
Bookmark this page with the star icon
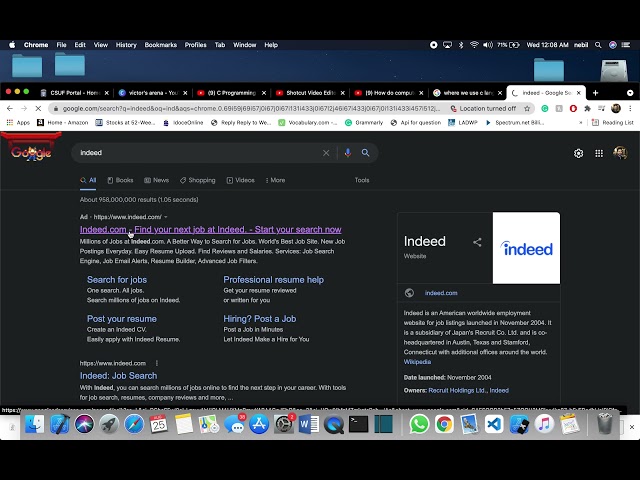coord(527,109)
